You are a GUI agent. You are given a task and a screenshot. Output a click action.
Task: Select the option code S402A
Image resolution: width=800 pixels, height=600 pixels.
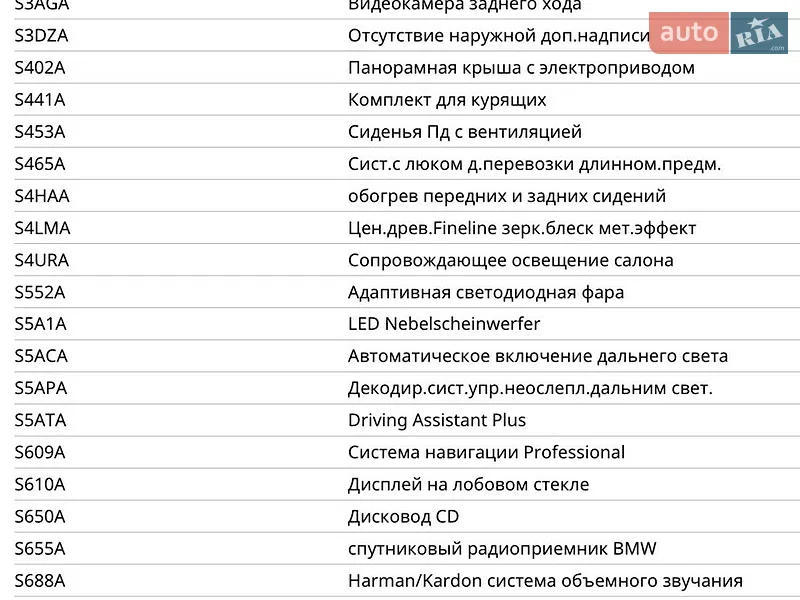tap(40, 68)
